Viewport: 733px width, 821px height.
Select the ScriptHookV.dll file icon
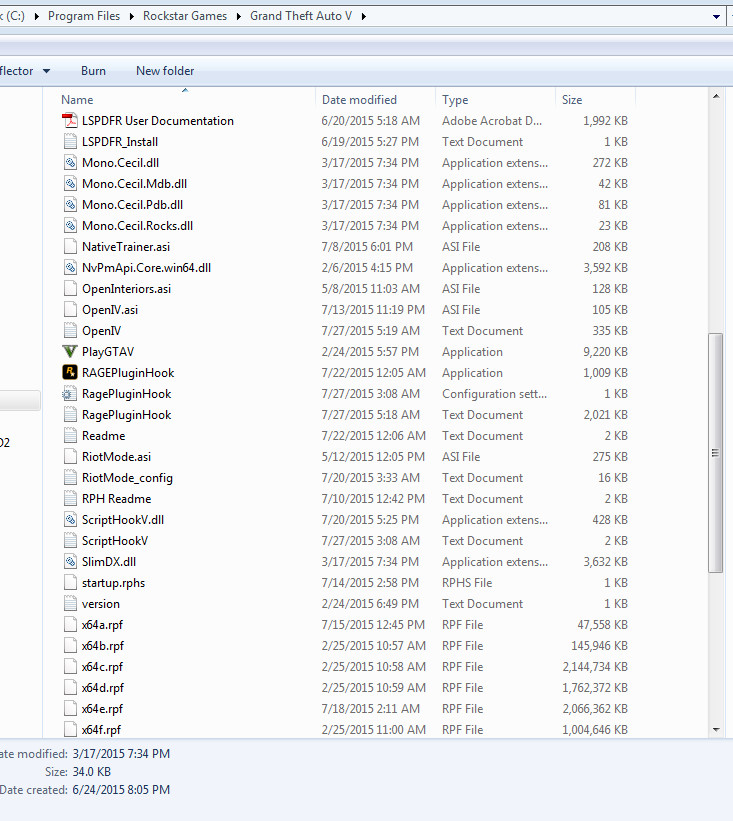coord(70,519)
